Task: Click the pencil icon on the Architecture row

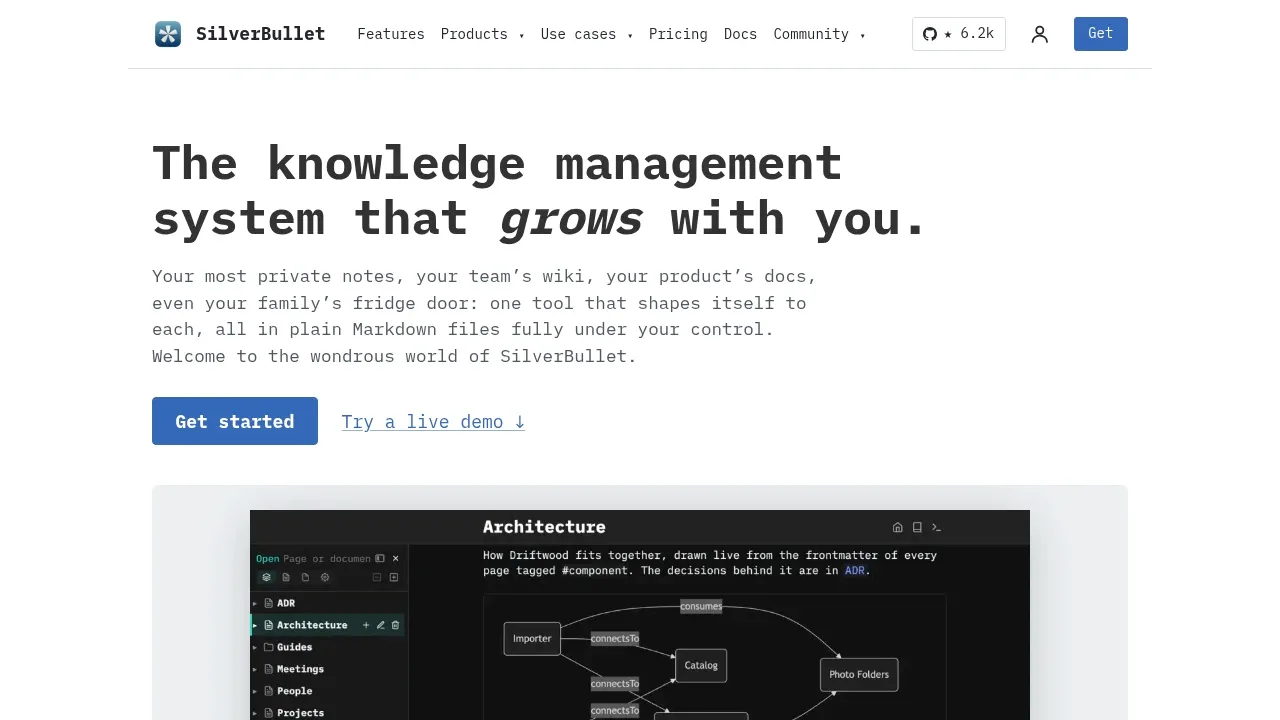Action: (x=381, y=625)
